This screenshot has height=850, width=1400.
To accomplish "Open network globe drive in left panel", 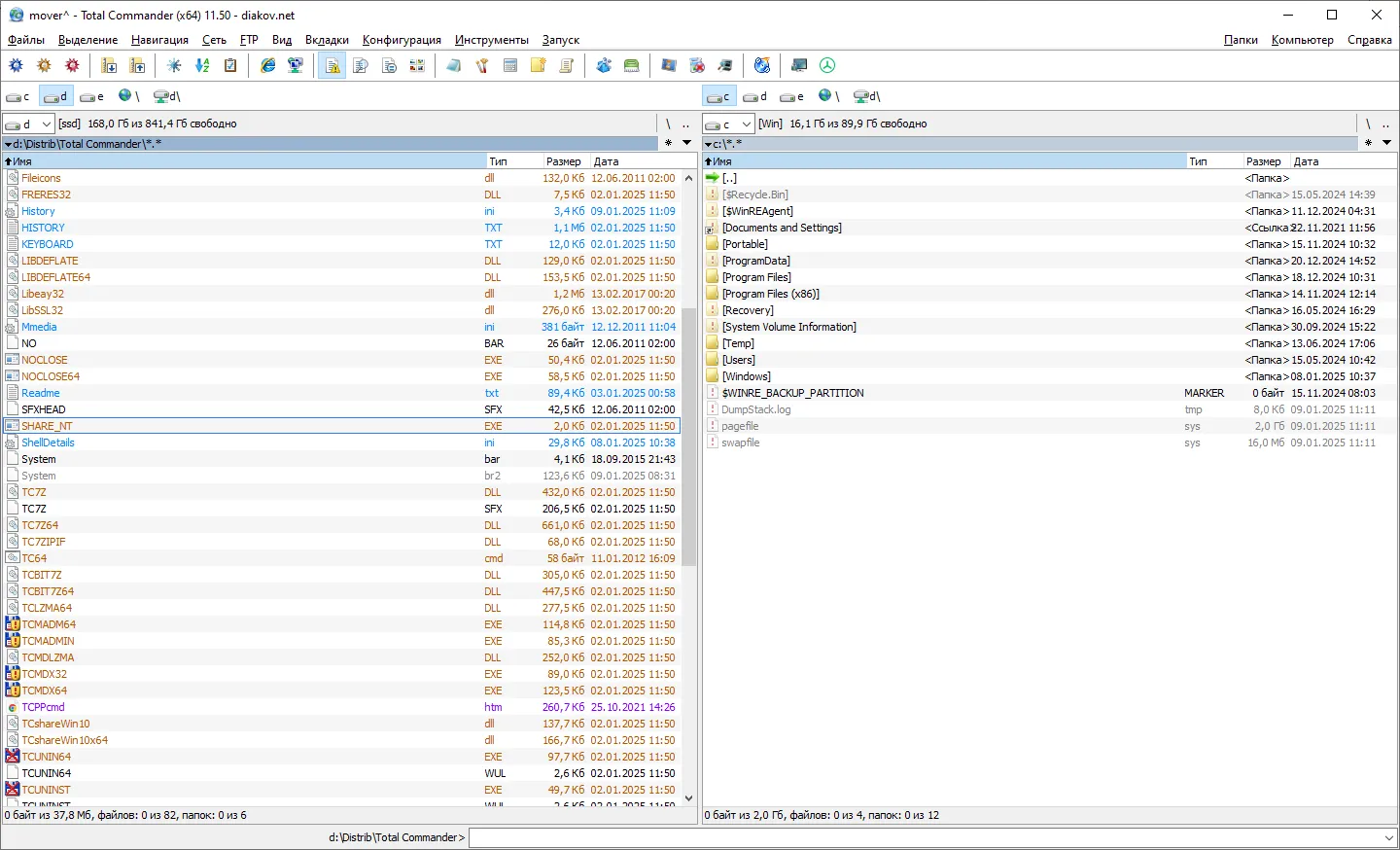I will point(129,96).
